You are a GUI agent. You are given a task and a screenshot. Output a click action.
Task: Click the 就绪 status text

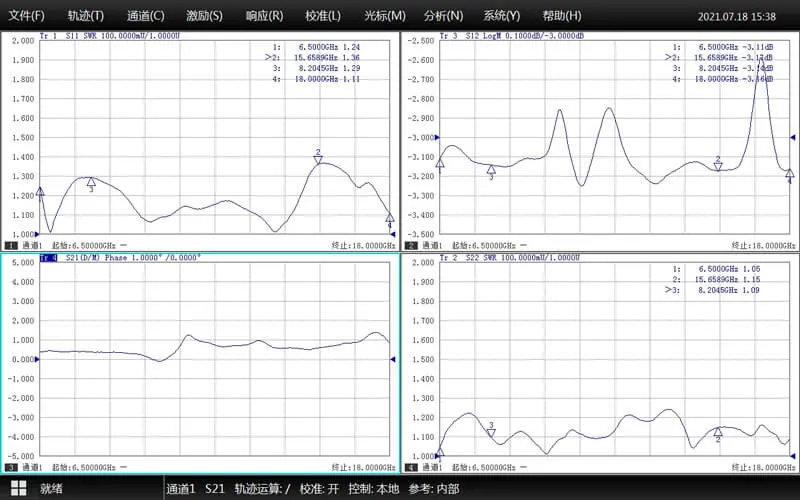click(51, 488)
